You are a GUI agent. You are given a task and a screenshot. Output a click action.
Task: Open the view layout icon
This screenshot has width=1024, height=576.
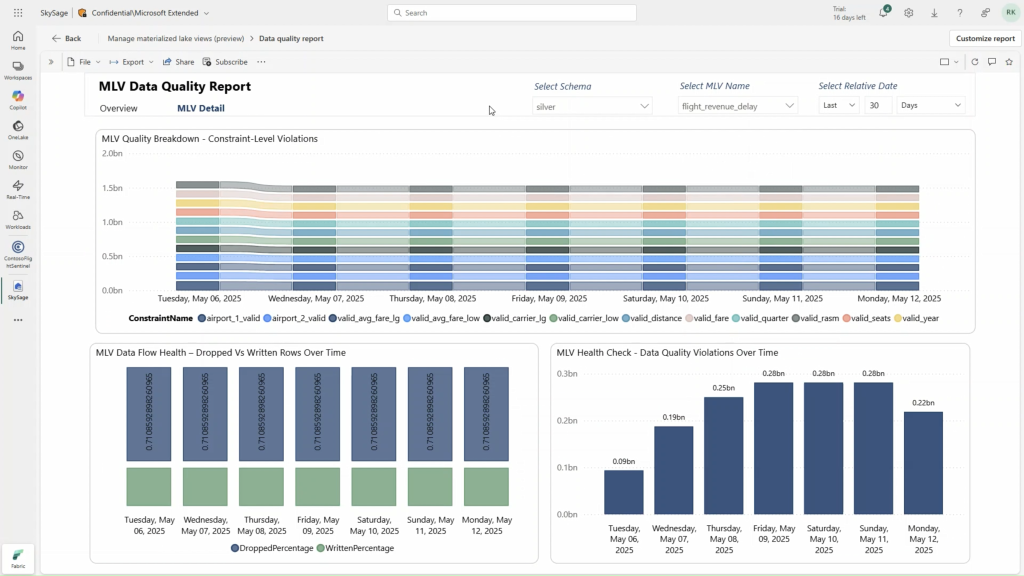944,61
